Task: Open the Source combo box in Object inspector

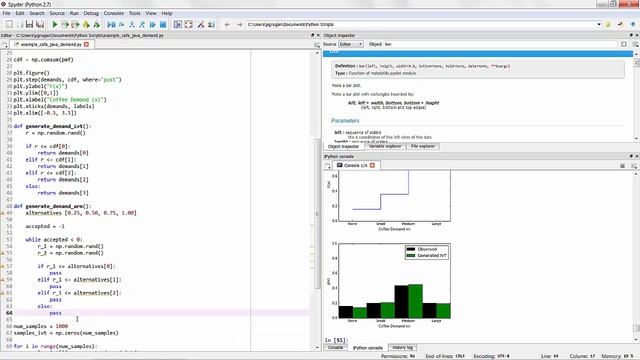Action: (351, 44)
